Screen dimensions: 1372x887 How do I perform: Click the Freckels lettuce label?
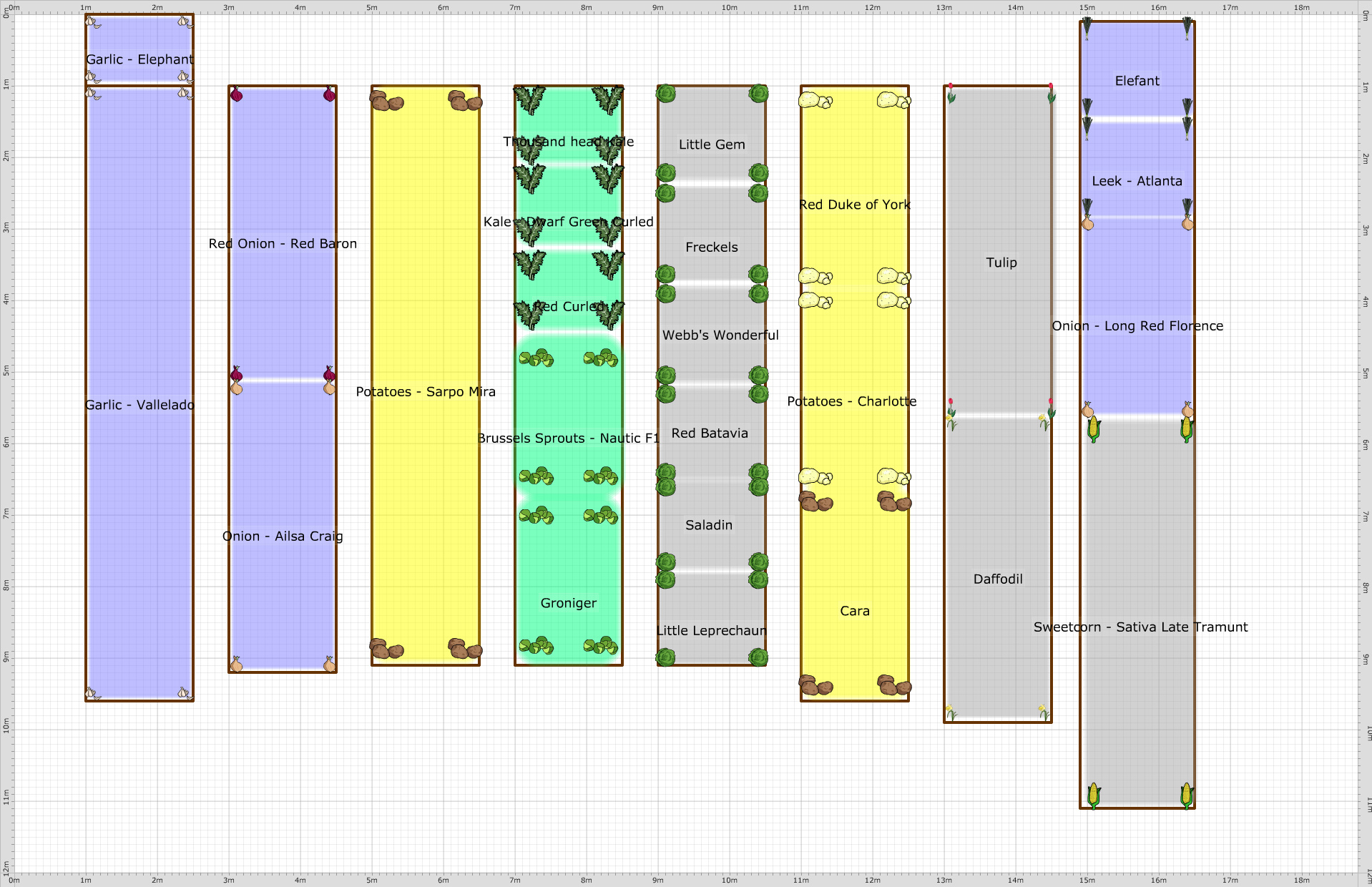712,248
